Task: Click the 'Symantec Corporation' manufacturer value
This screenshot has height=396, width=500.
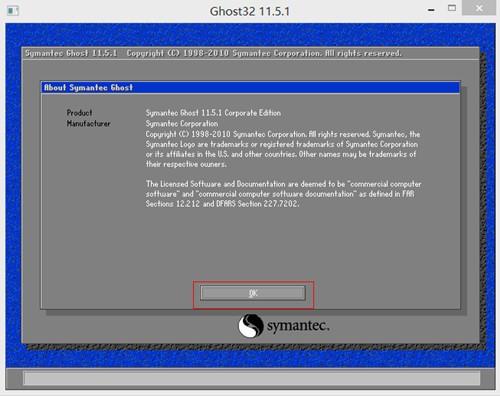Action: click(x=182, y=124)
